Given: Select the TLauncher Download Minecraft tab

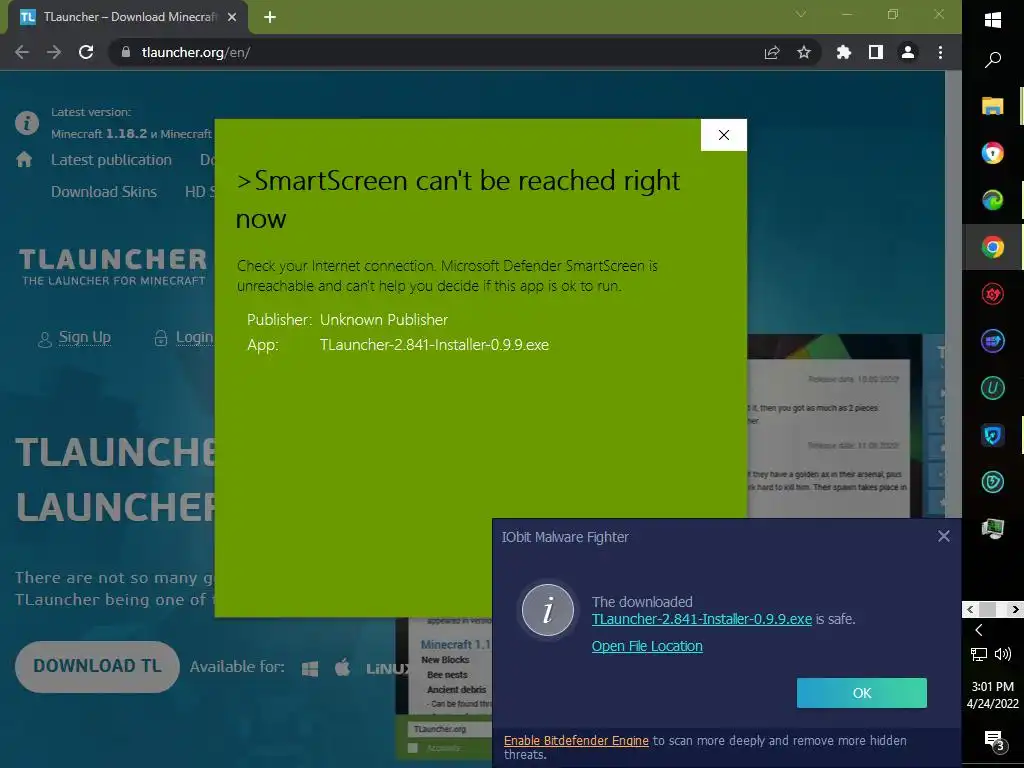Looking at the screenshot, I should pyautogui.click(x=127, y=17).
